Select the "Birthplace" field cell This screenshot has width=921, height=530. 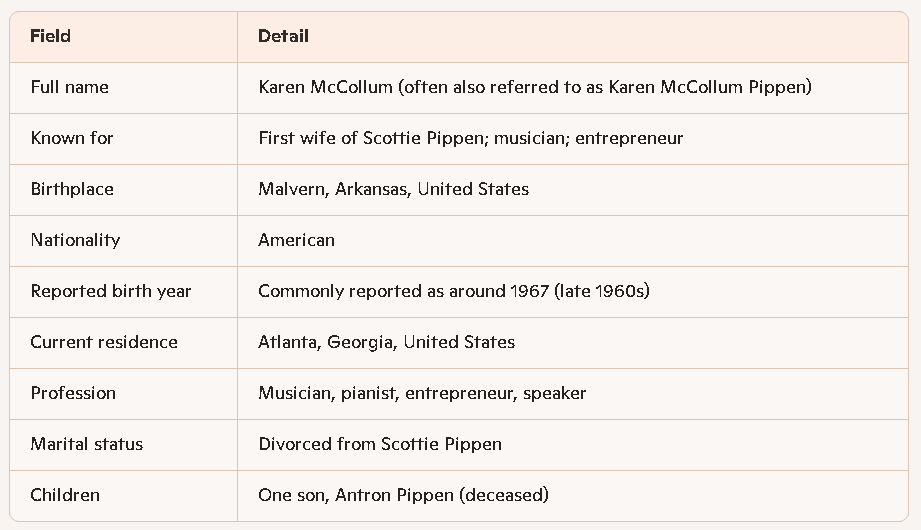(x=72, y=189)
